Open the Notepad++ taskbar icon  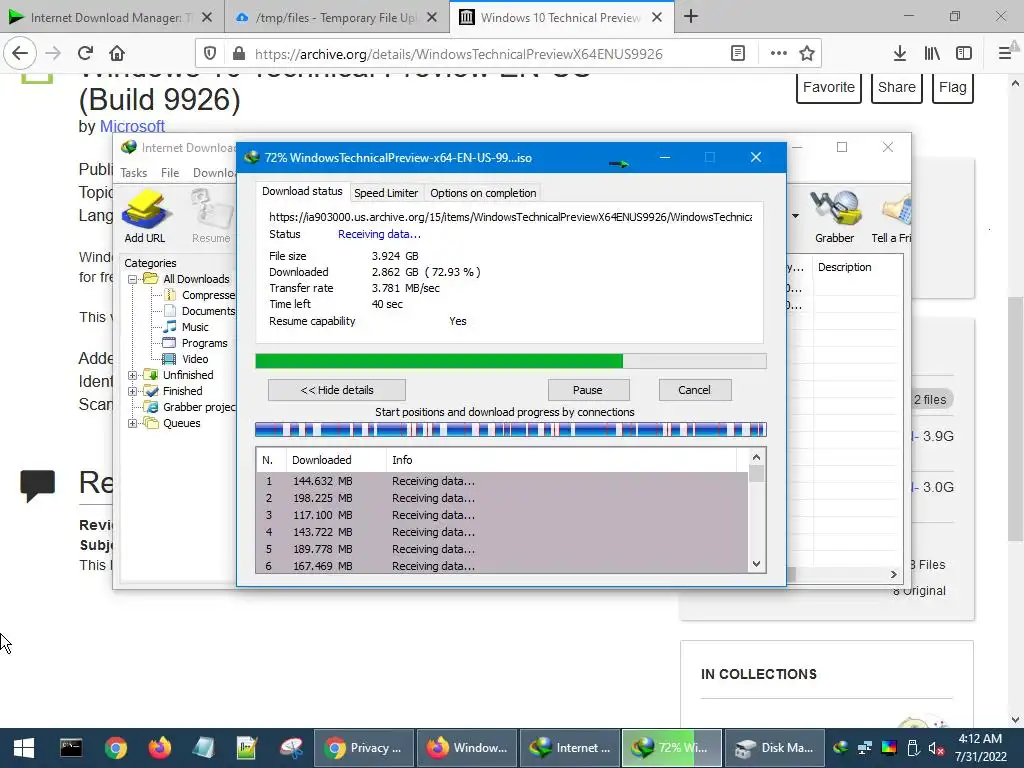click(247, 748)
